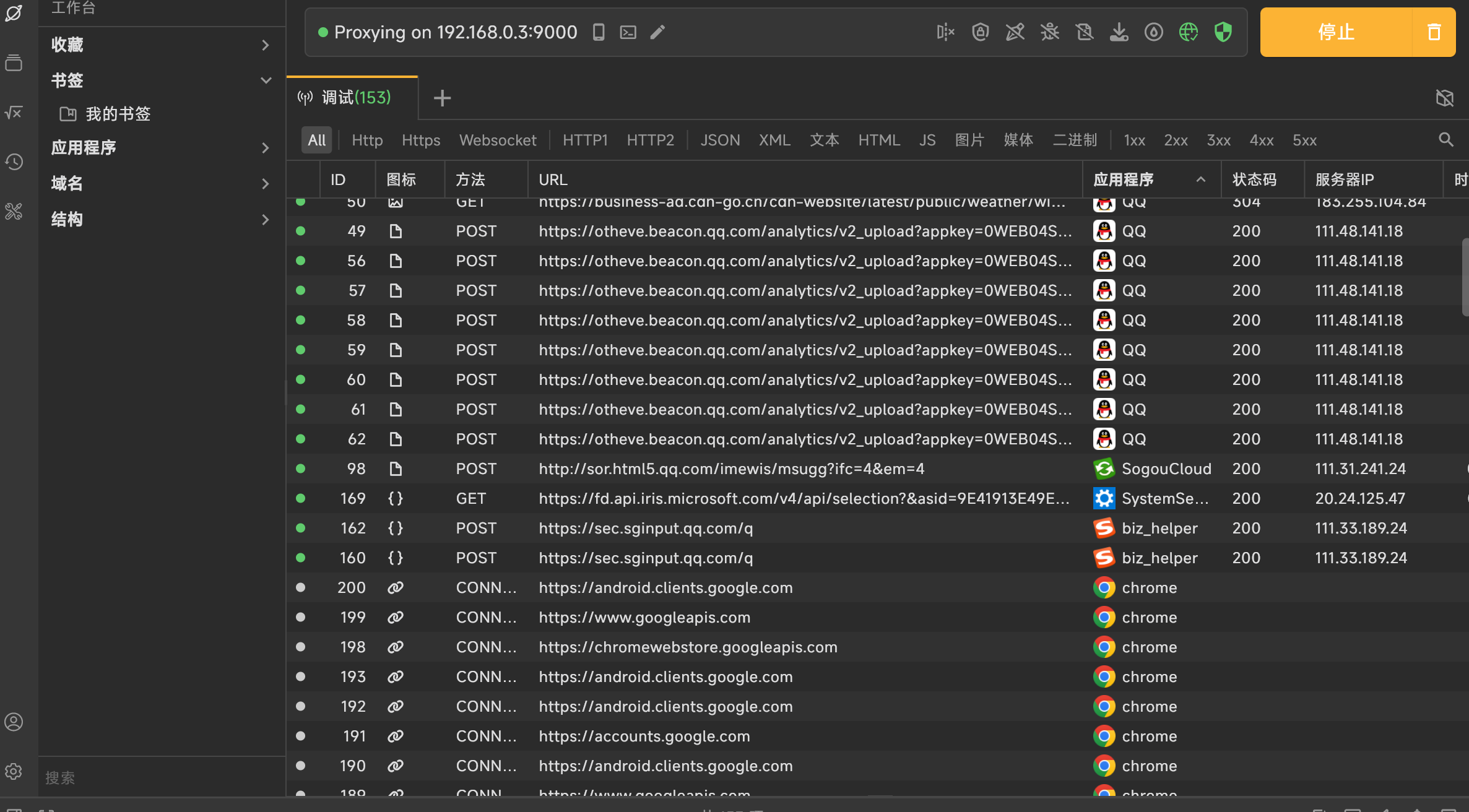This screenshot has width=1469, height=812.
Task: Click the rewrite pen-slash icon
Action: tap(1015, 32)
